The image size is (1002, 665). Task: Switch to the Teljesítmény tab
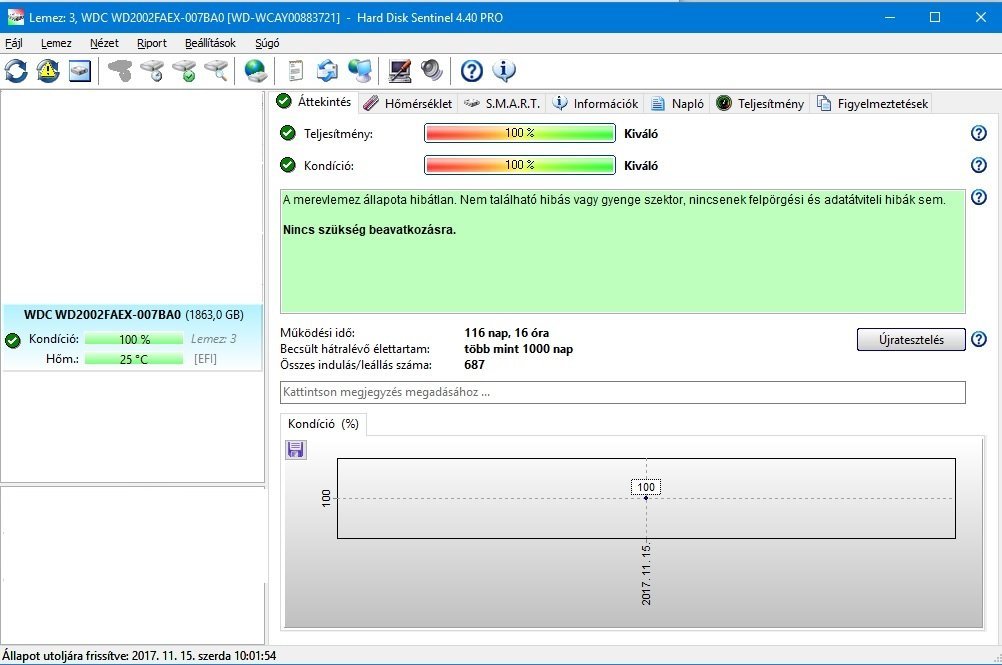coord(760,103)
